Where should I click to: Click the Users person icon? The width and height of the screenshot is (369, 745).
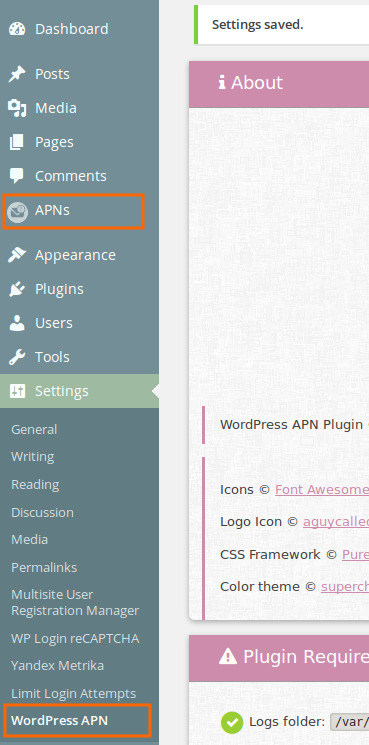click(17, 323)
